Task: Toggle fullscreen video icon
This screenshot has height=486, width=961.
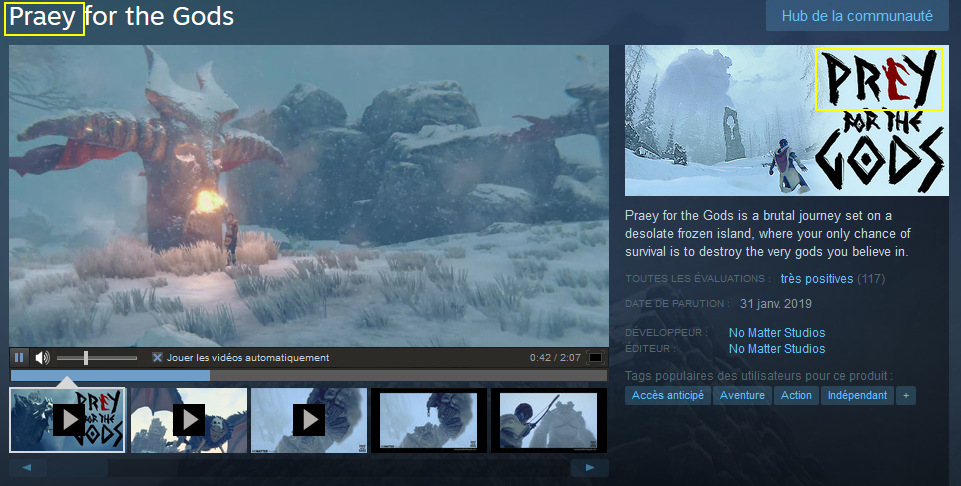Action: click(595, 357)
